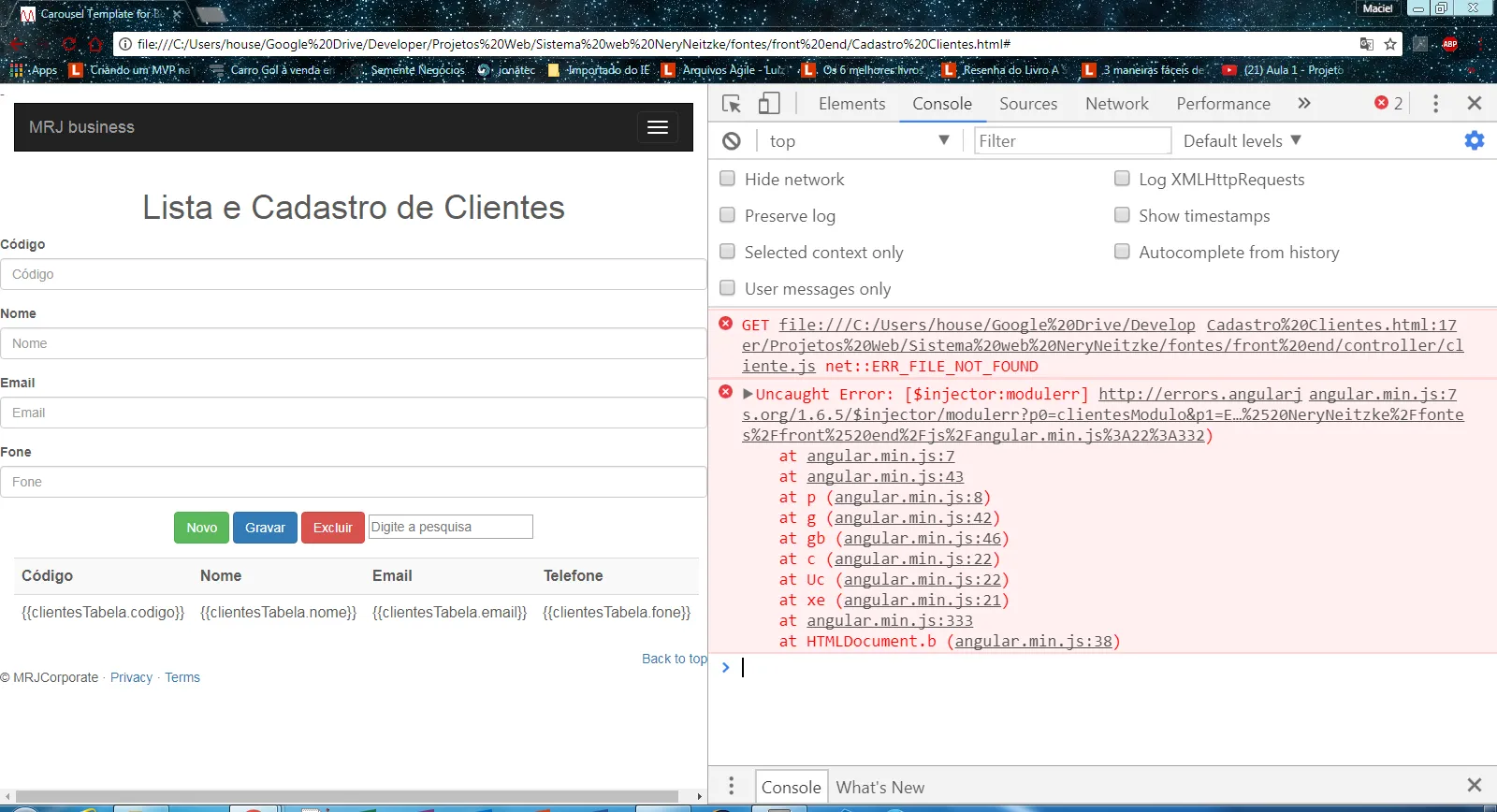Click the error icon beside the GET request
Screen dimensions: 1497x812
tap(725, 324)
